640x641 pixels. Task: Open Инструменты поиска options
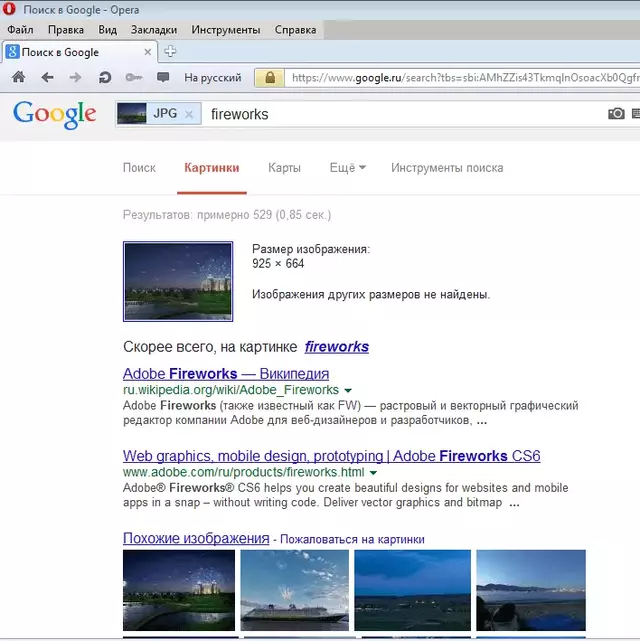(x=447, y=168)
